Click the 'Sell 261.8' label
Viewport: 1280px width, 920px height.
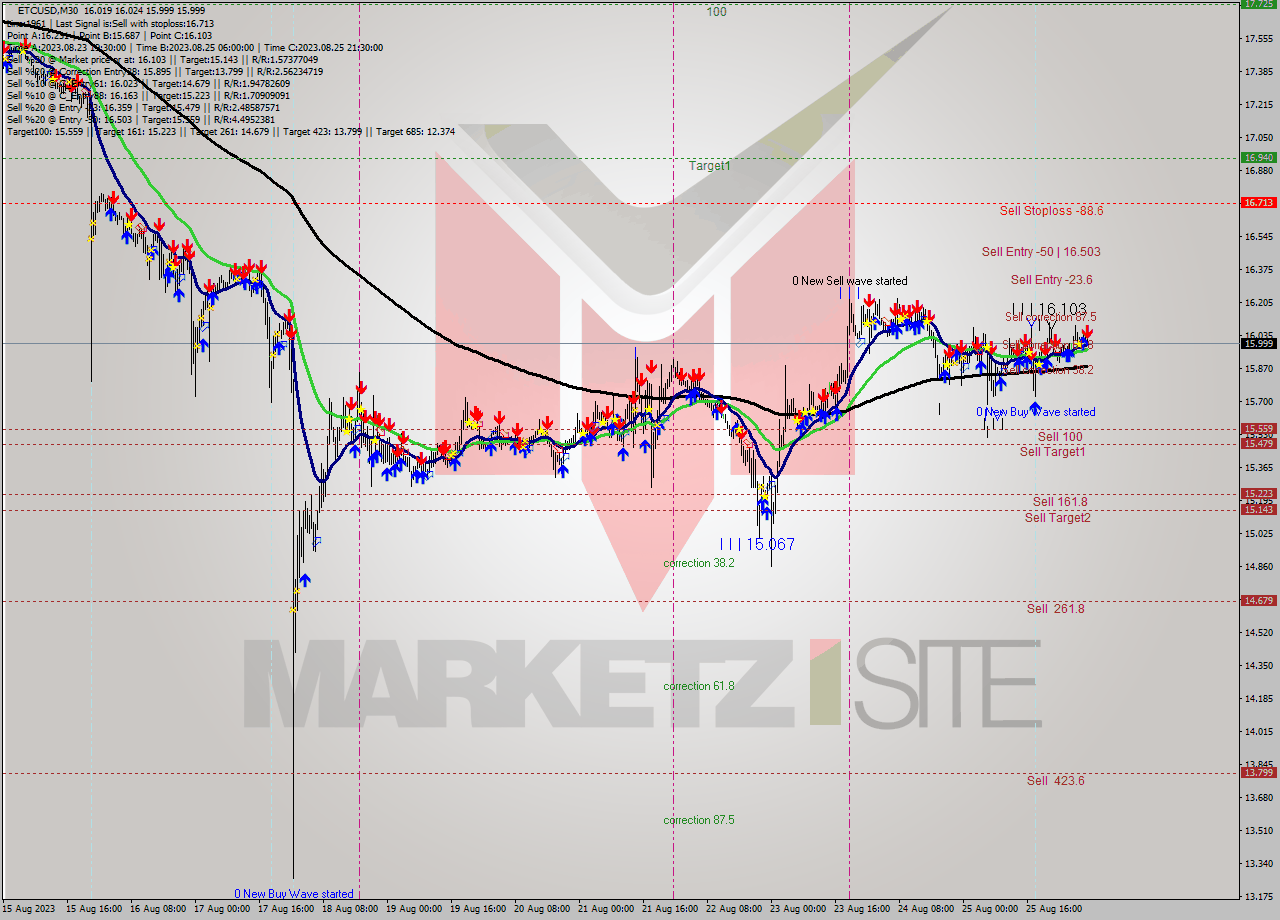tap(1055, 609)
